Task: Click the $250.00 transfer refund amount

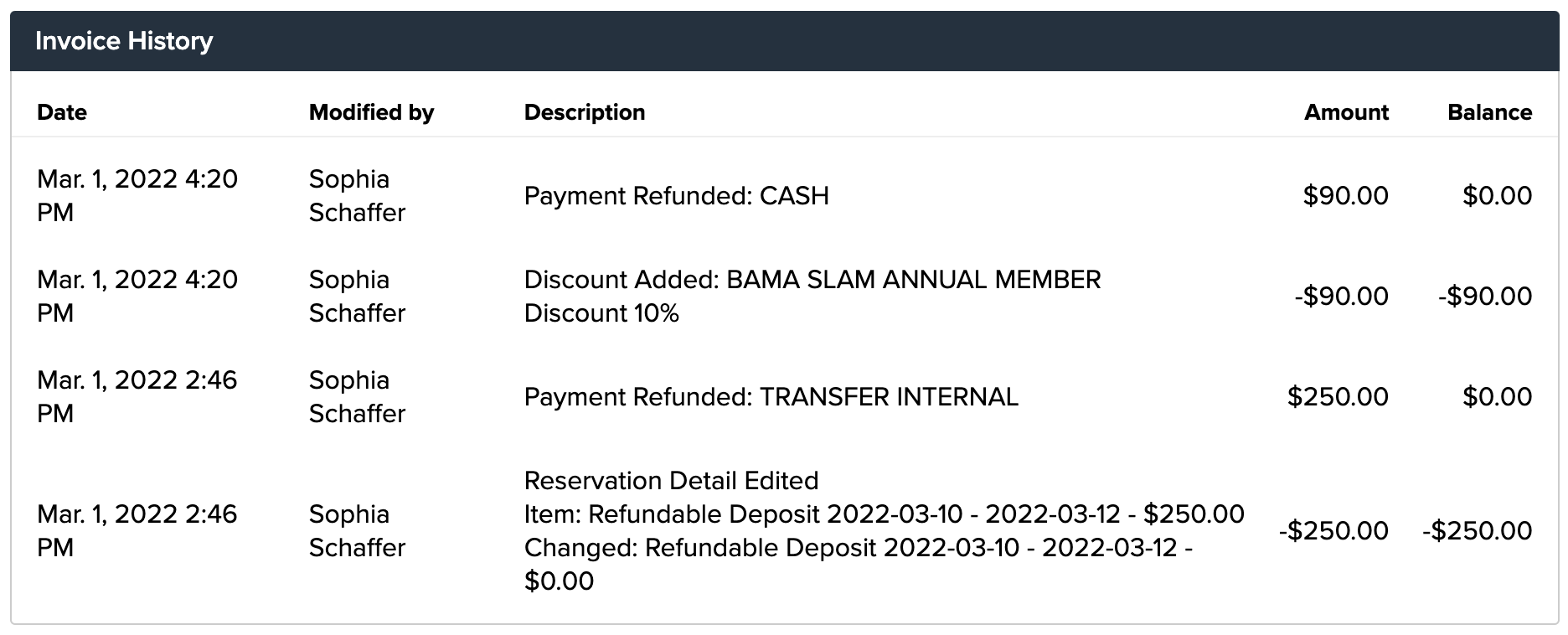Action: pos(1338,397)
